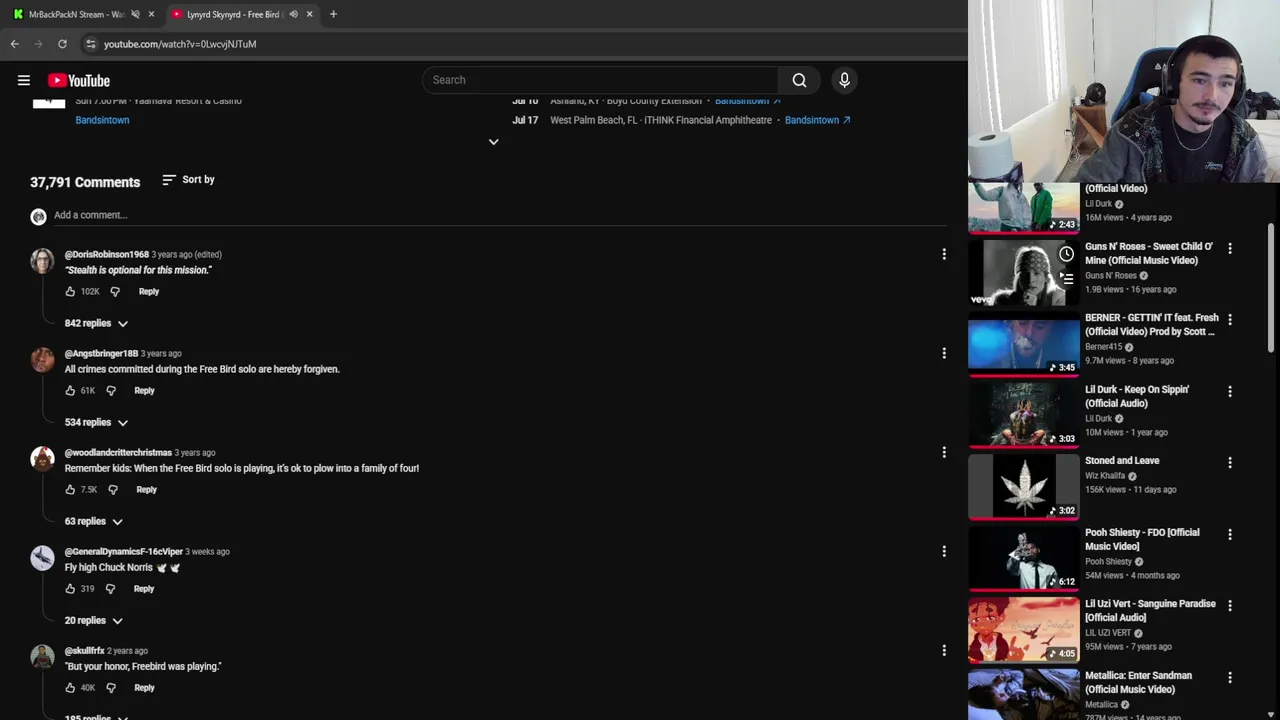Open options for Pooh Shiesty FDO video
Viewport: 1280px width, 720px height.
point(1230,534)
